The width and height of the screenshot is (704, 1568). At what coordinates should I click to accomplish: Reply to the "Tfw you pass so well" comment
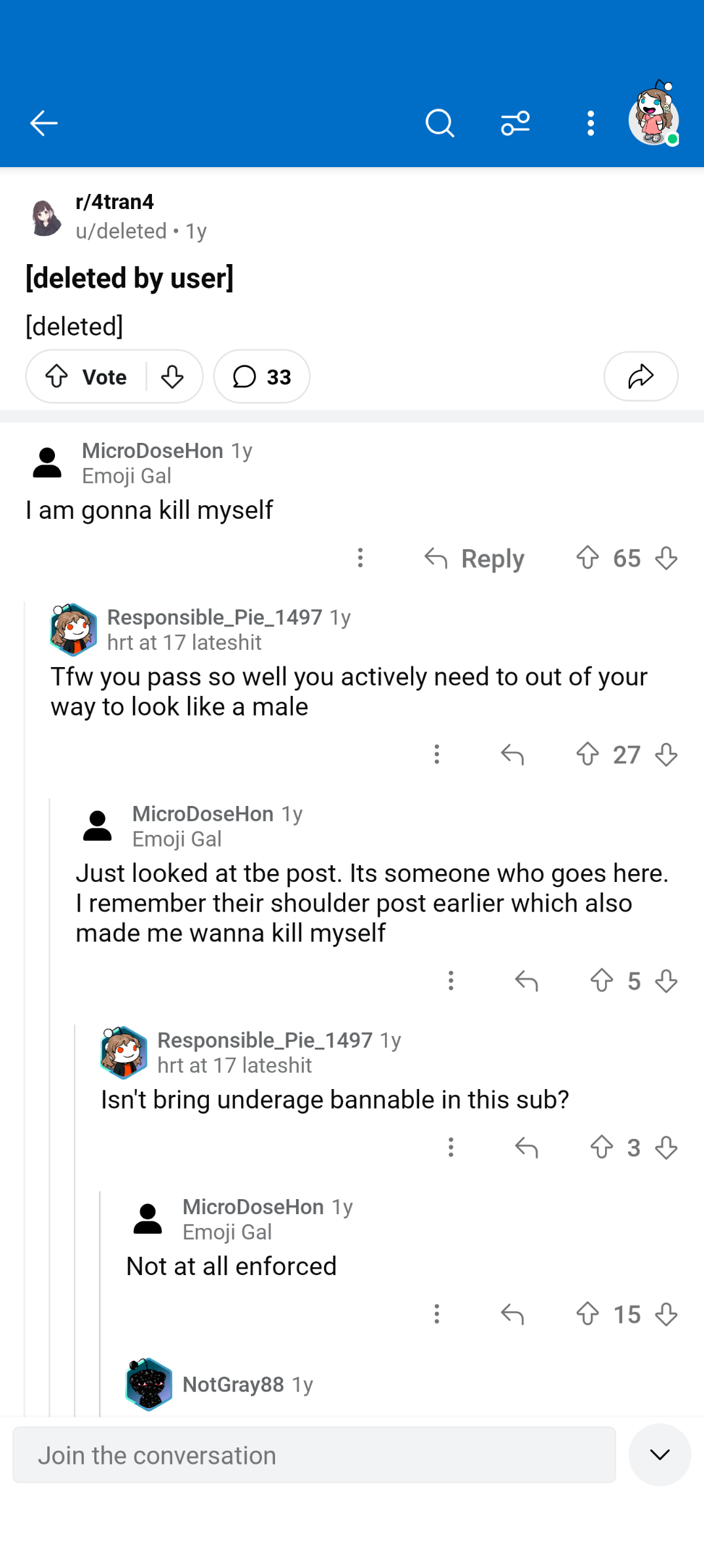(512, 755)
